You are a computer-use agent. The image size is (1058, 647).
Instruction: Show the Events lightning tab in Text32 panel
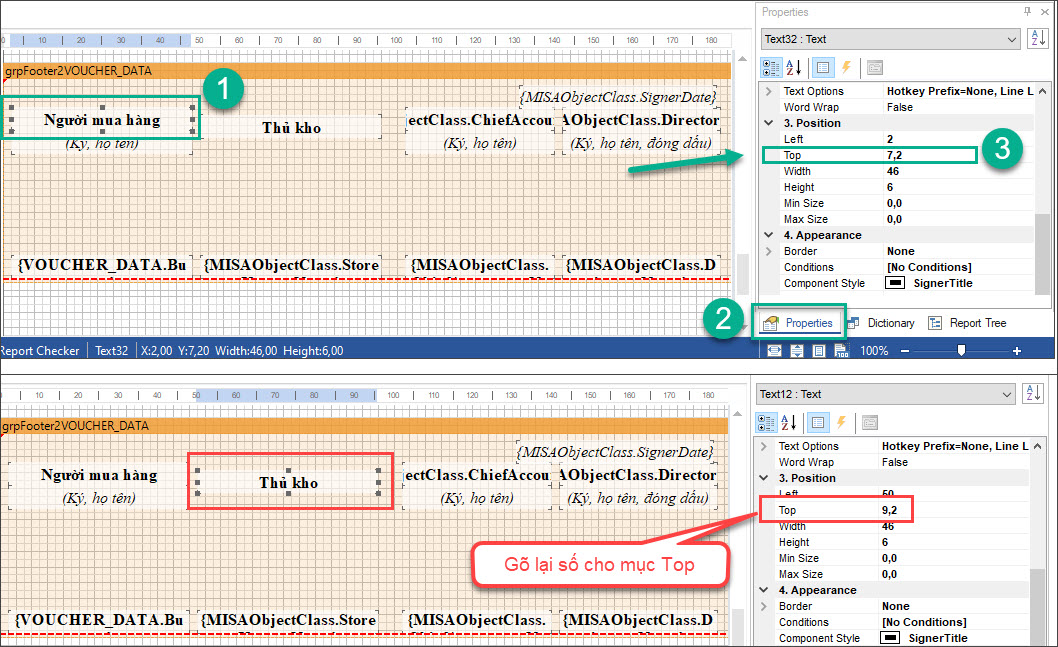pyautogui.click(x=846, y=68)
